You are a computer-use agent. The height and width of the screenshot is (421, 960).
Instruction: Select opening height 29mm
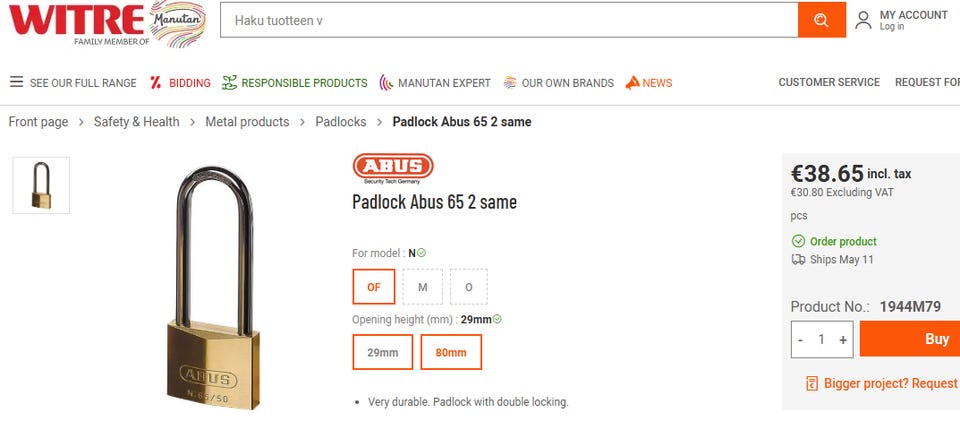383,352
